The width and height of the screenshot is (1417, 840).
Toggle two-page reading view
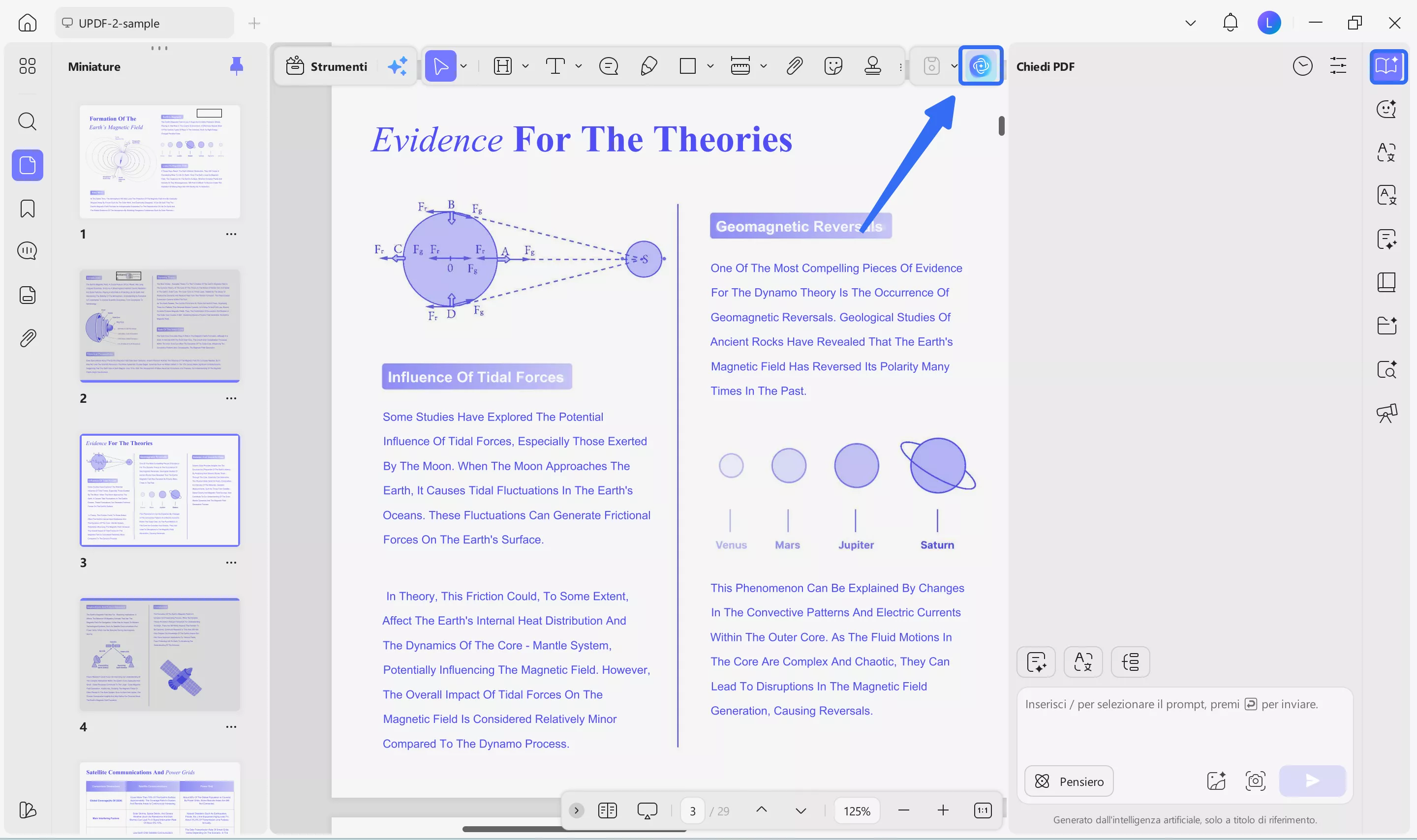coord(606,810)
